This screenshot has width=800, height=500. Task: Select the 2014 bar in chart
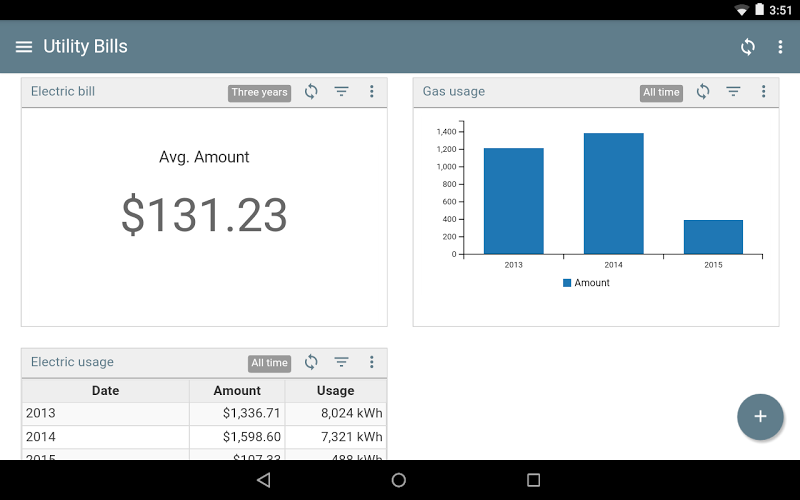tap(613, 193)
